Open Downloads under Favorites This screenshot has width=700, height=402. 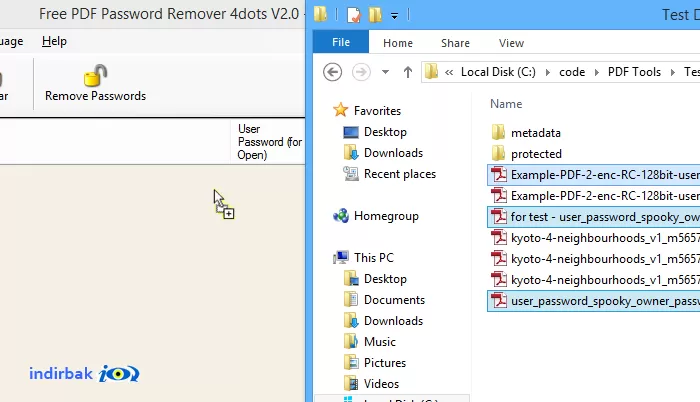coord(393,153)
